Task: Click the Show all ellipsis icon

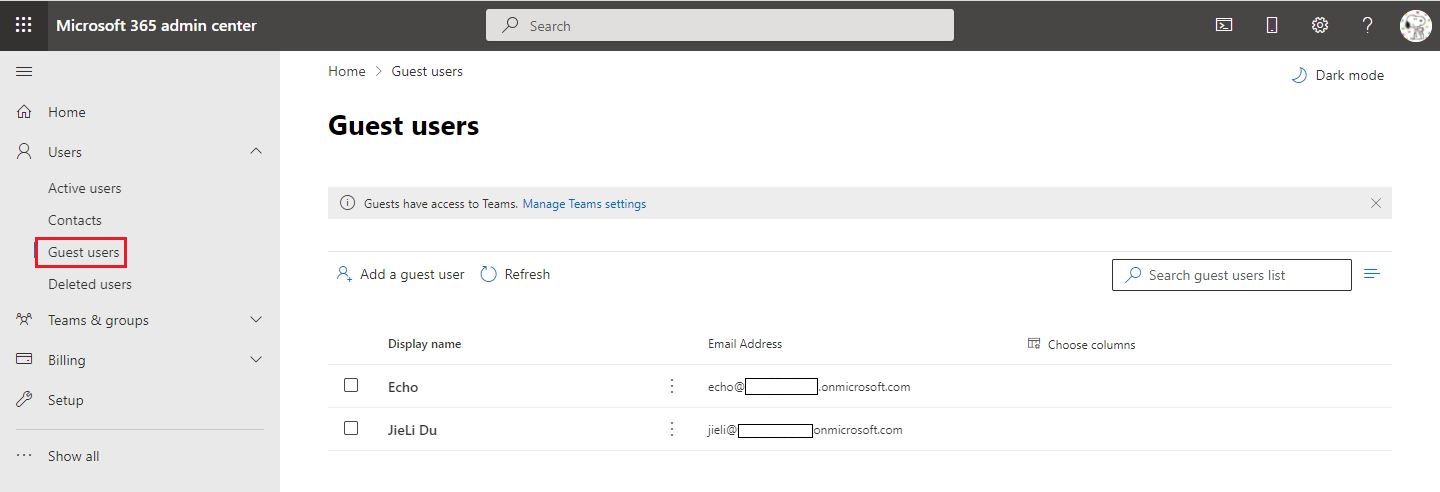Action: 25,456
